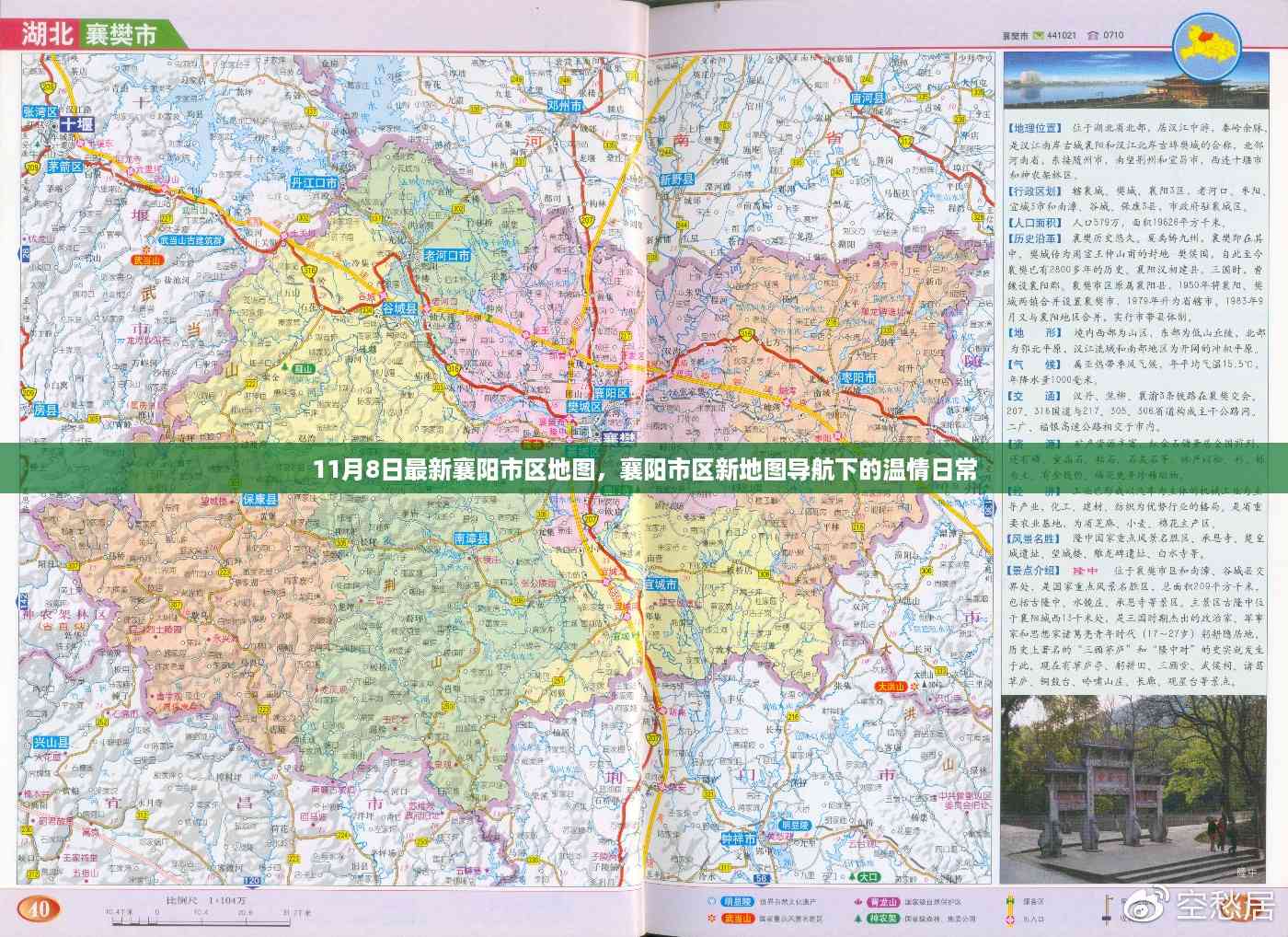Click the green 襄樊市 header tab

[121, 34]
